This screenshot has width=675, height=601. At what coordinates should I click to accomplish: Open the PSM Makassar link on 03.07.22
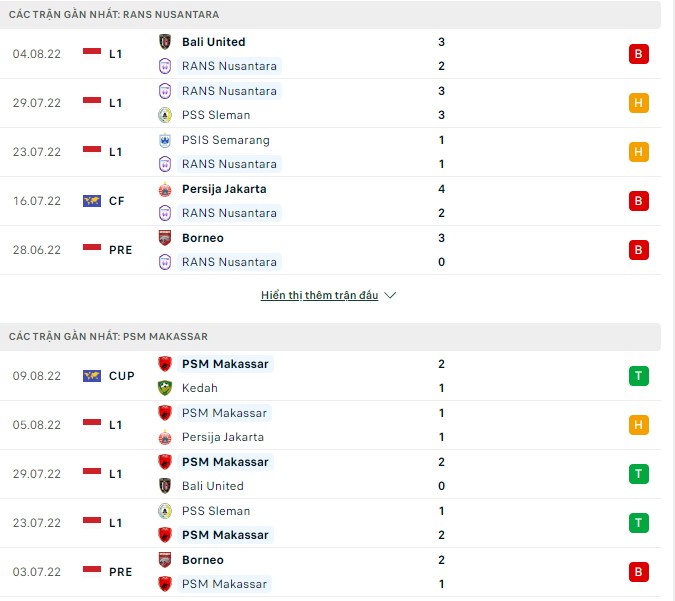(x=224, y=584)
